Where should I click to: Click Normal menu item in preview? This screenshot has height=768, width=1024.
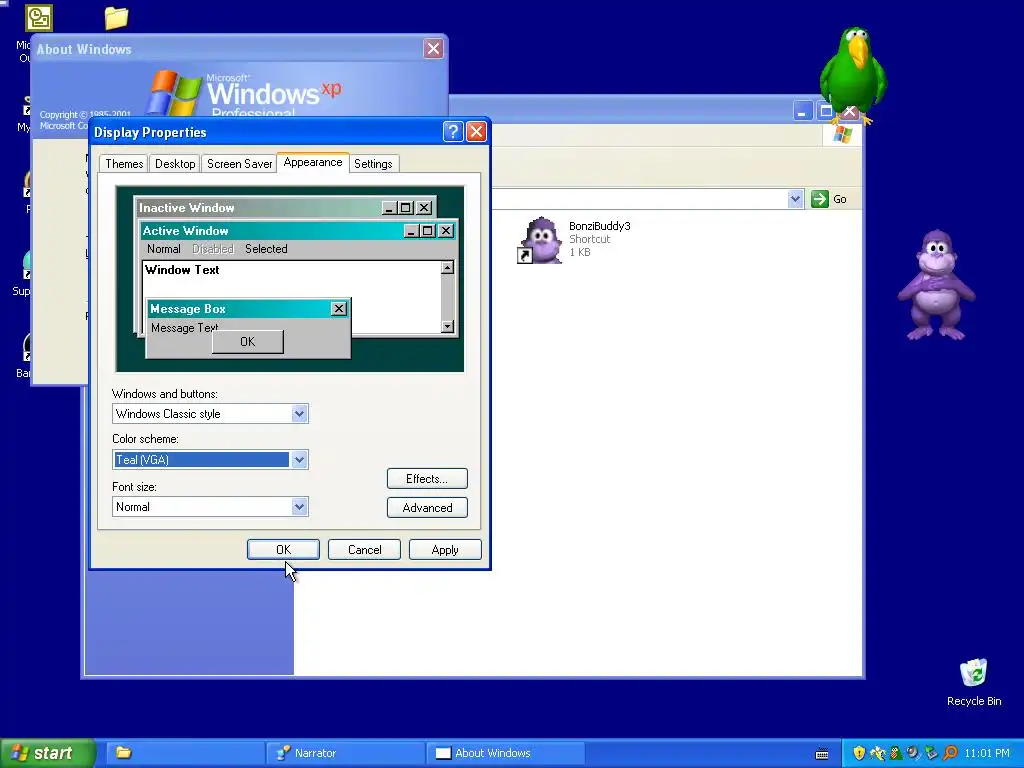coord(163,249)
